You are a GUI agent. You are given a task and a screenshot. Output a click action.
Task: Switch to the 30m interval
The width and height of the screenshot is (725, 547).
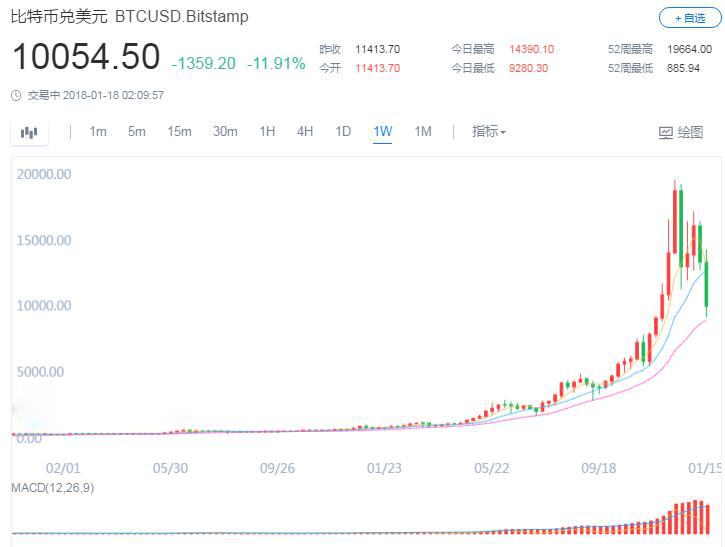click(x=225, y=132)
